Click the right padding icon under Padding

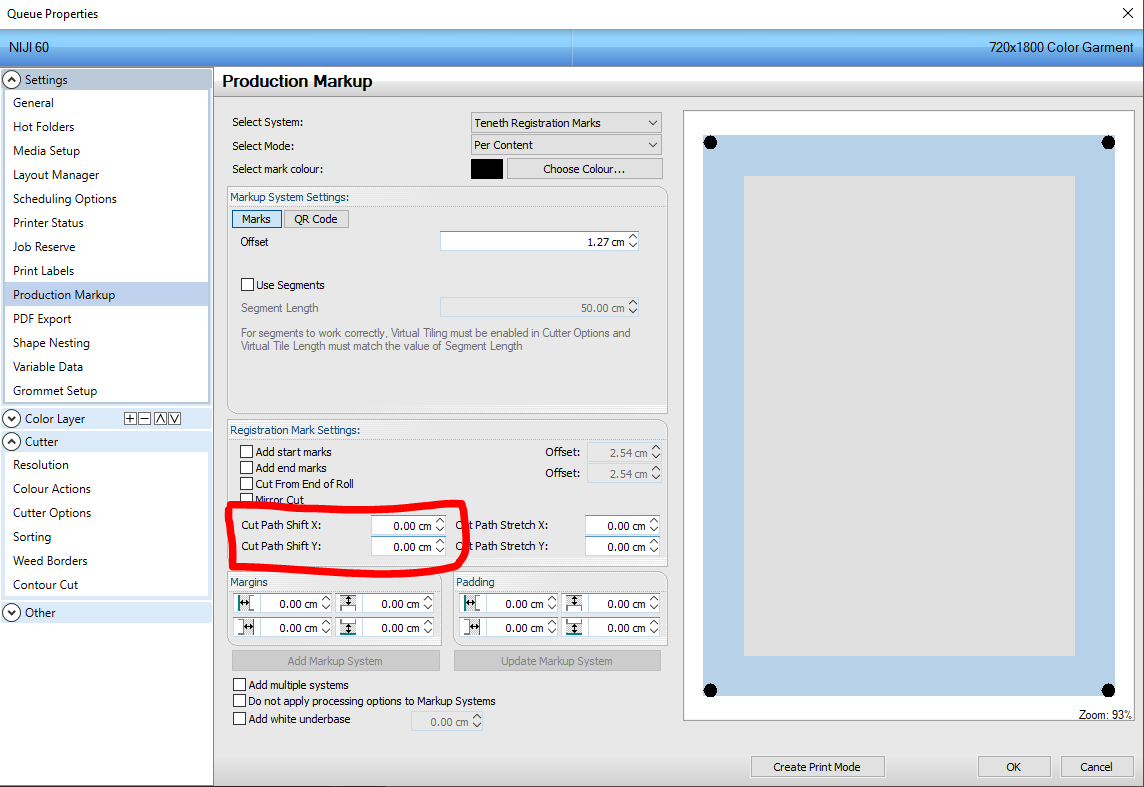tap(470, 627)
